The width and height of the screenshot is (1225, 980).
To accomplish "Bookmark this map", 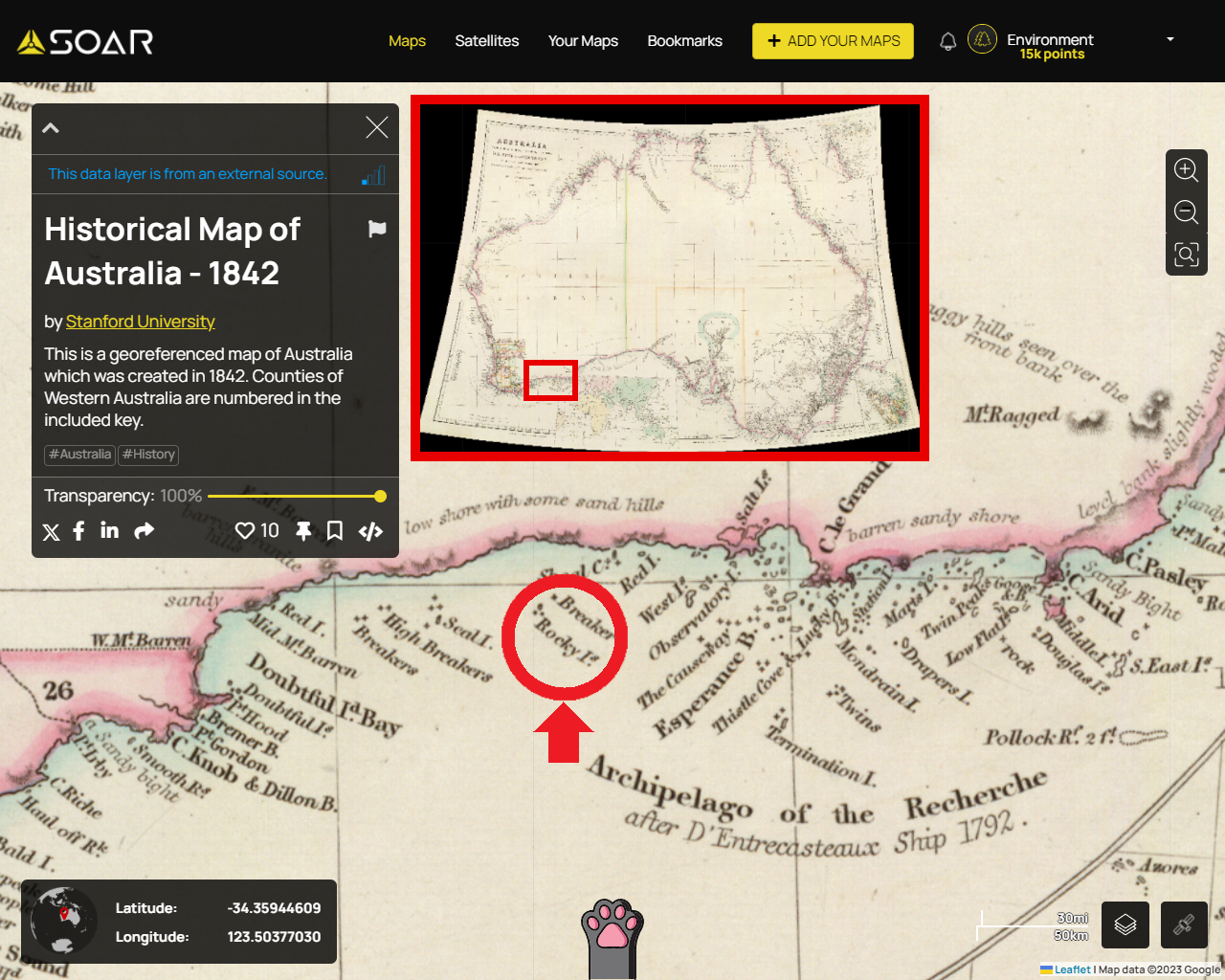I will tap(335, 531).
